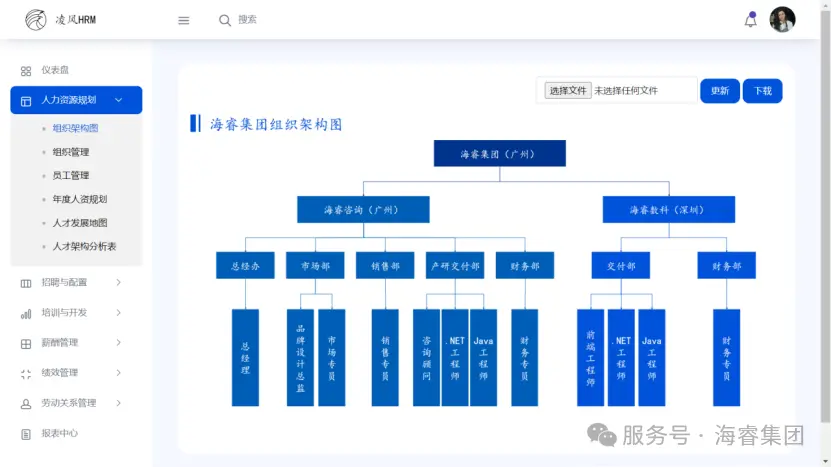Click the hamburger menu toggle icon
The width and height of the screenshot is (831, 468).
point(184,20)
